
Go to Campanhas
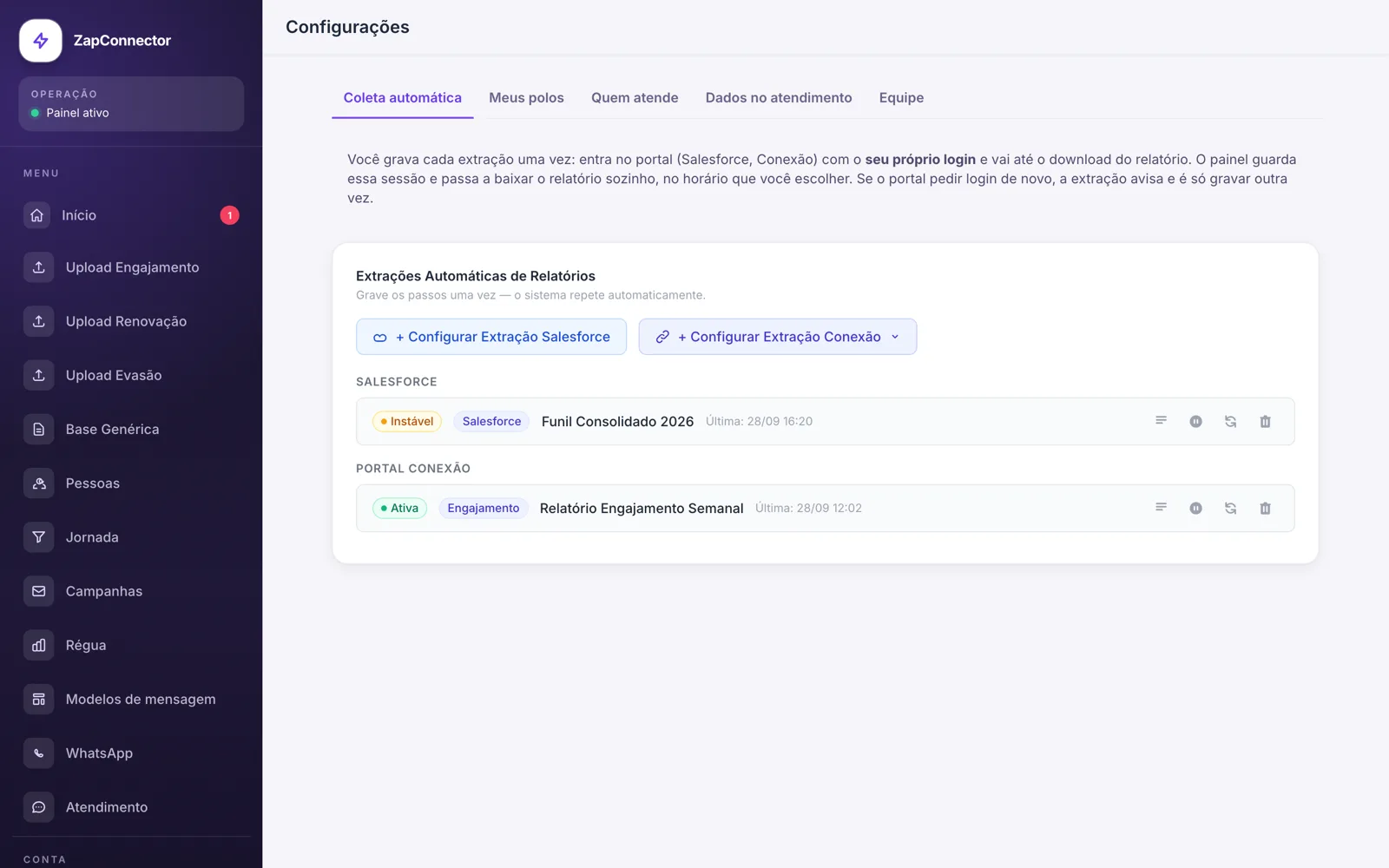click(131, 591)
